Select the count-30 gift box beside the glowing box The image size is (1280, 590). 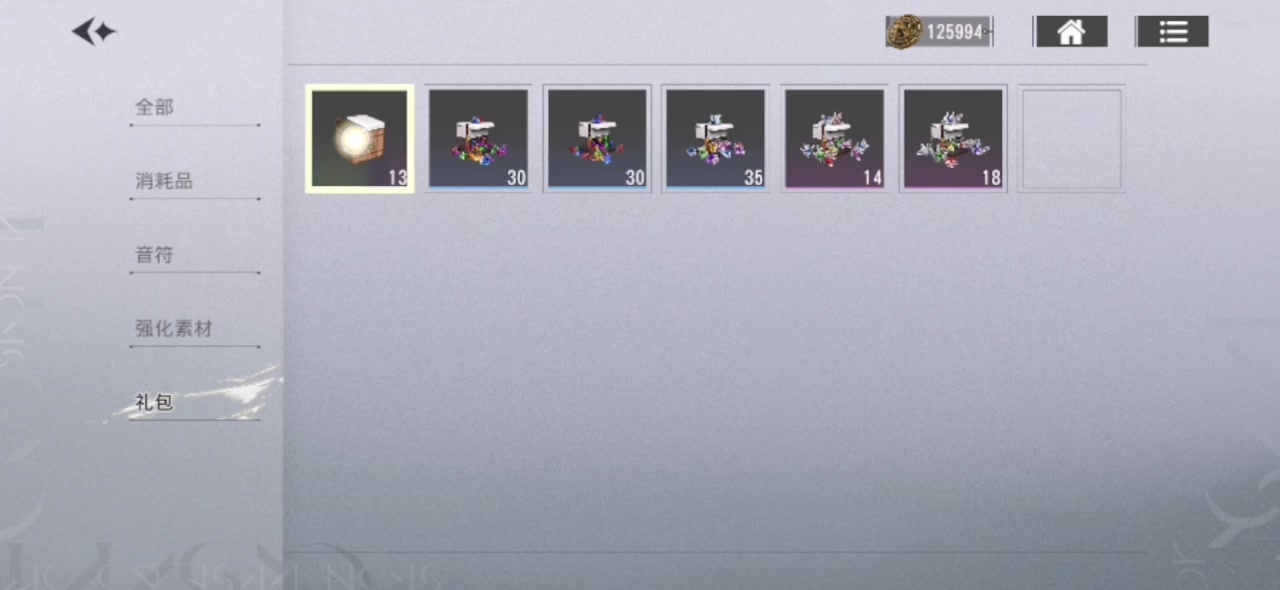coord(478,139)
